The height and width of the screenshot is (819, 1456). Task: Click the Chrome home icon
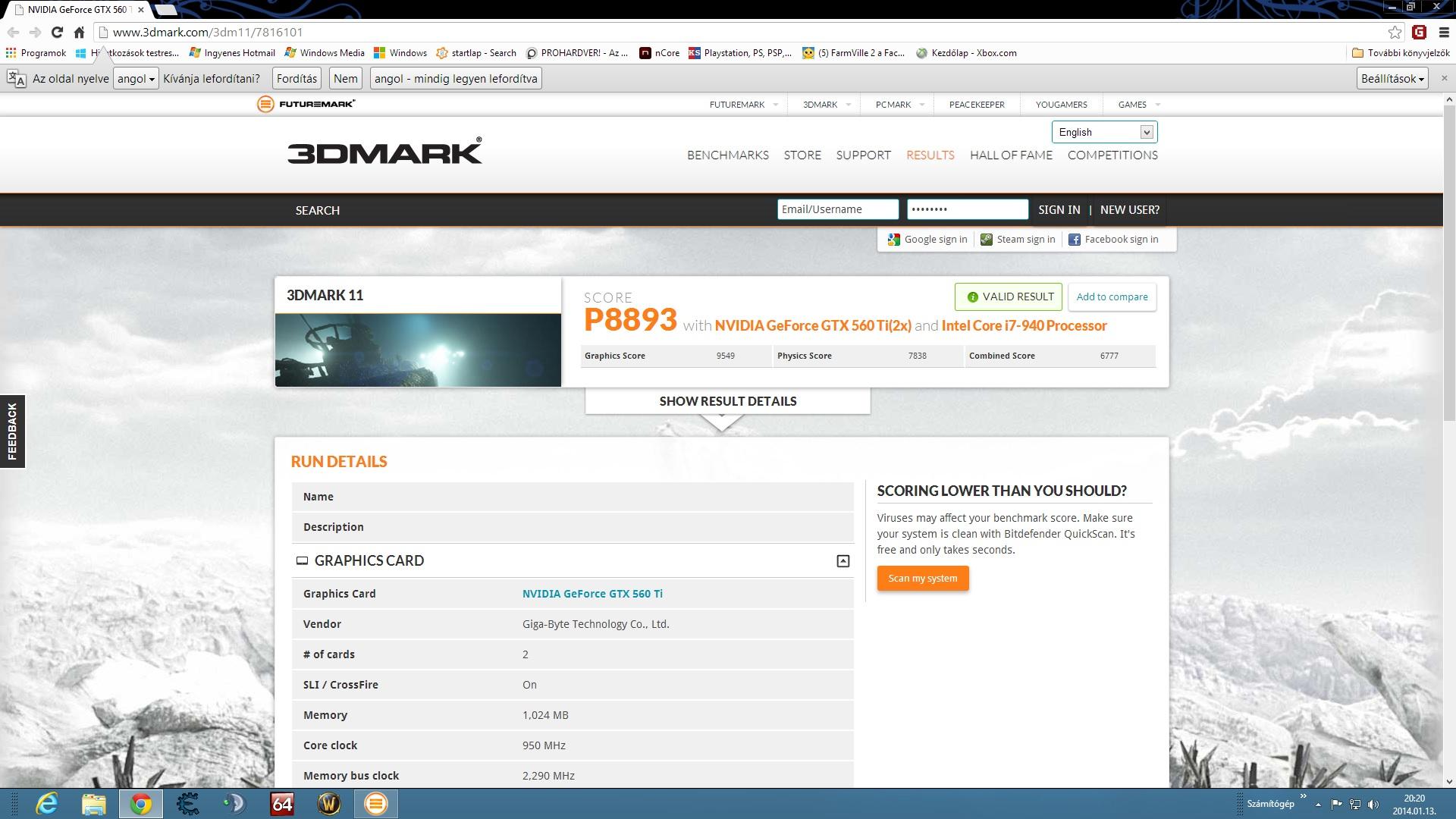(79, 32)
